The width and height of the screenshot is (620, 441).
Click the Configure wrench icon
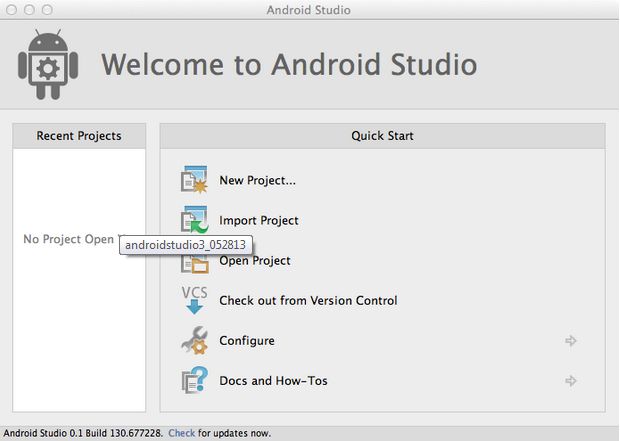pyautogui.click(x=194, y=341)
